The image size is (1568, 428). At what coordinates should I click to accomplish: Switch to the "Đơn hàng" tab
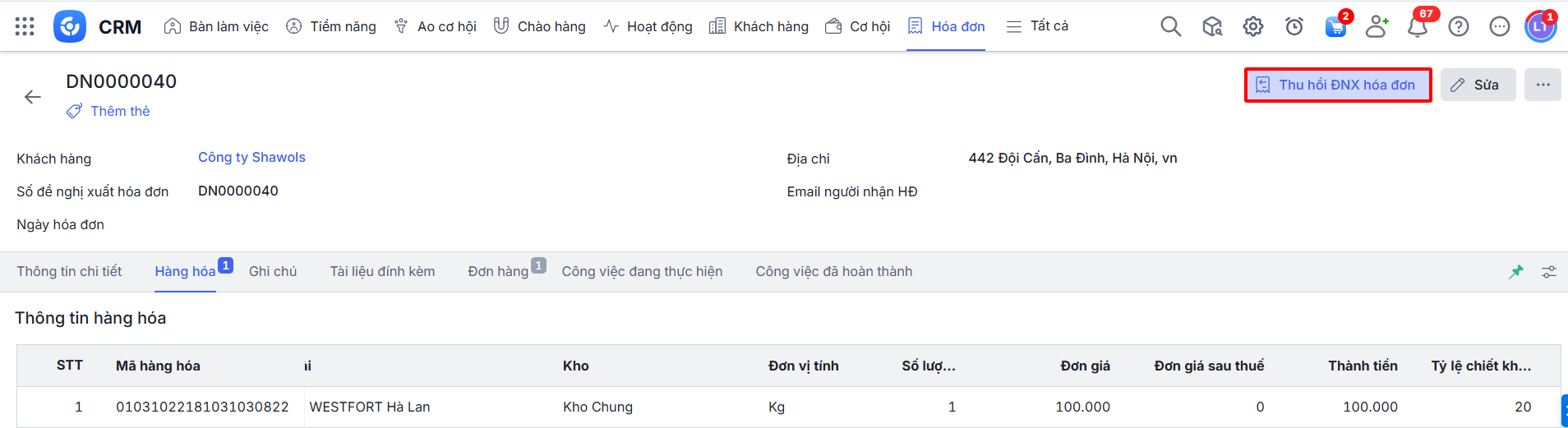[498, 272]
